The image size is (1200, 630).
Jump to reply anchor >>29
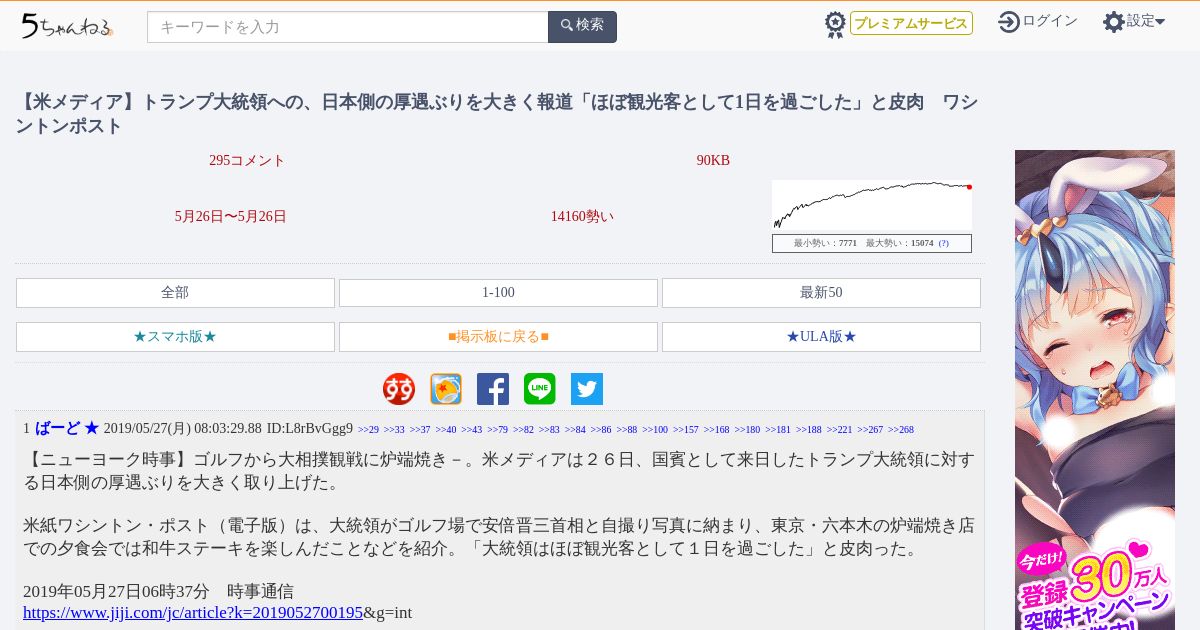[368, 430]
